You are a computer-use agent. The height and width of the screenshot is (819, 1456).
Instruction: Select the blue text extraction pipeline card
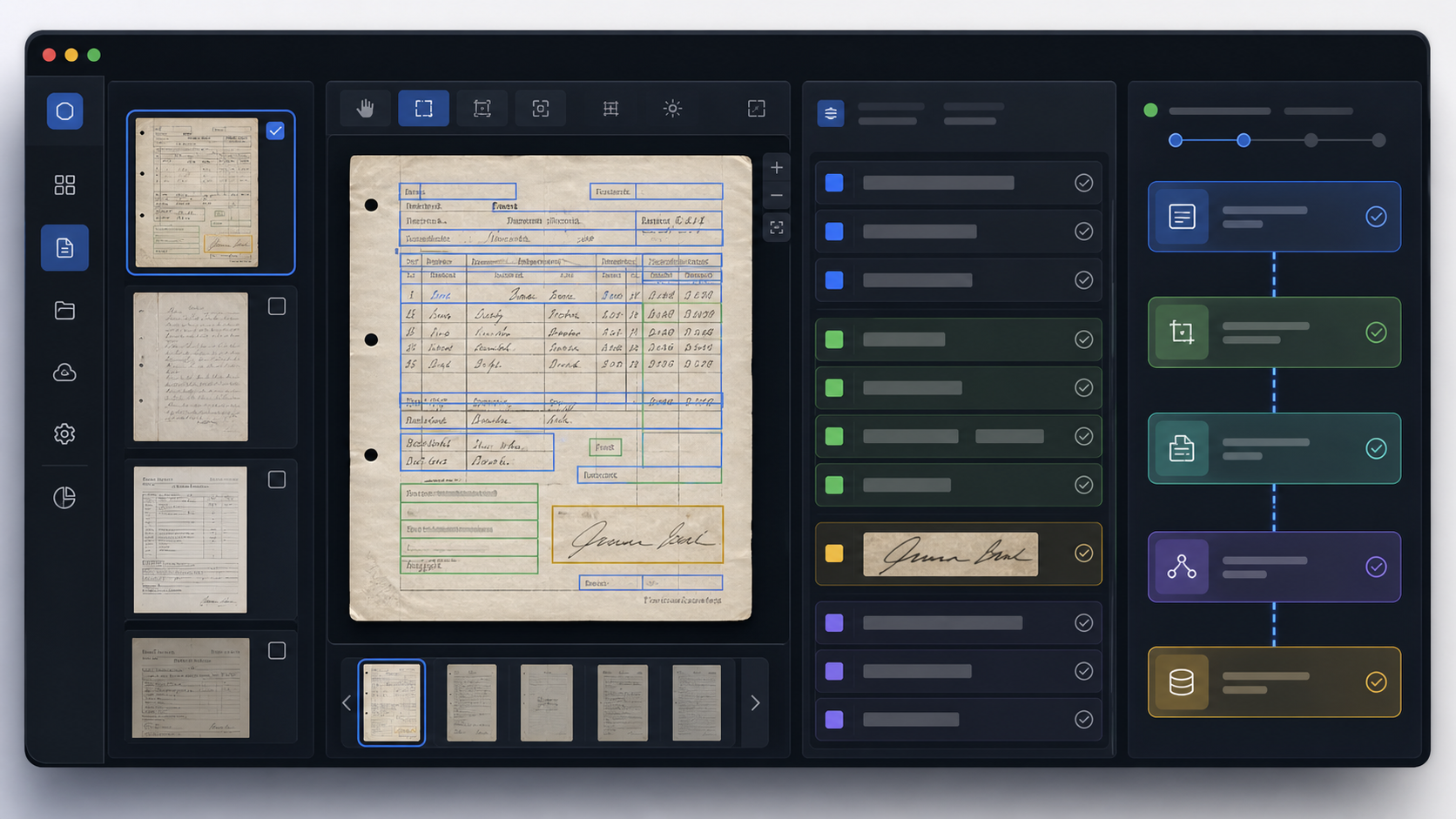click(1274, 217)
